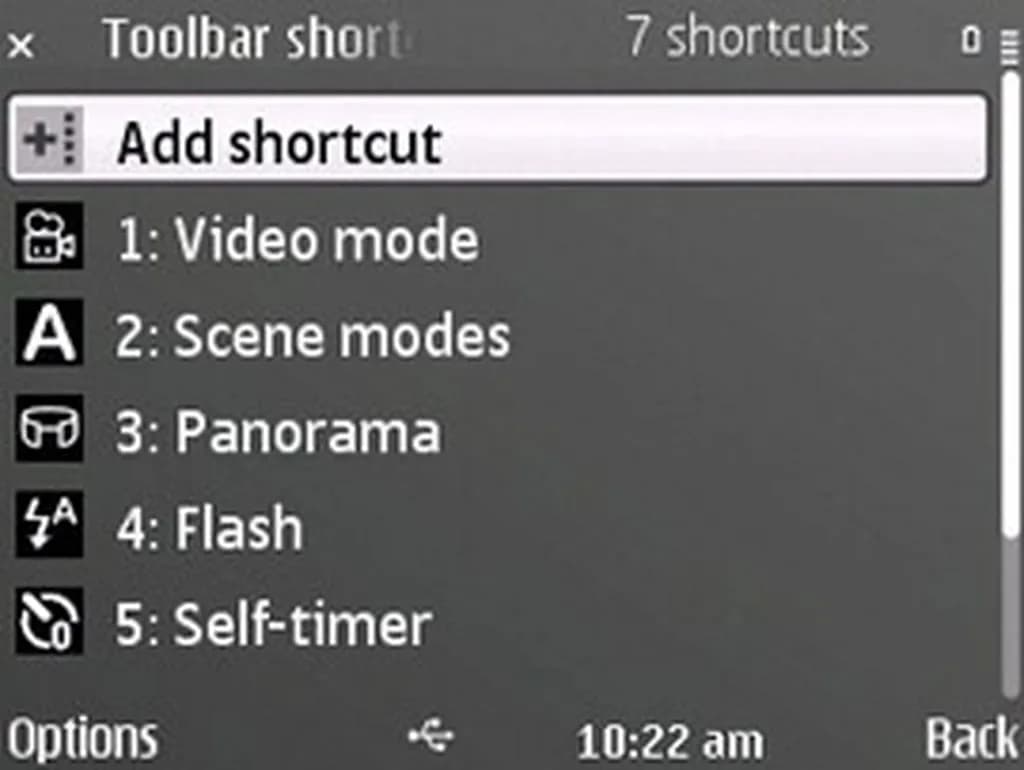
Task: Select '1: Video mode' shortcut text
Action: pyautogui.click(x=297, y=241)
